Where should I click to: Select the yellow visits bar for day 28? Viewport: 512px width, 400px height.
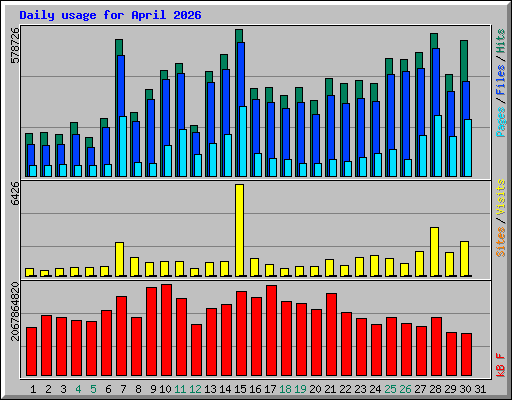pyautogui.click(x=434, y=252)
